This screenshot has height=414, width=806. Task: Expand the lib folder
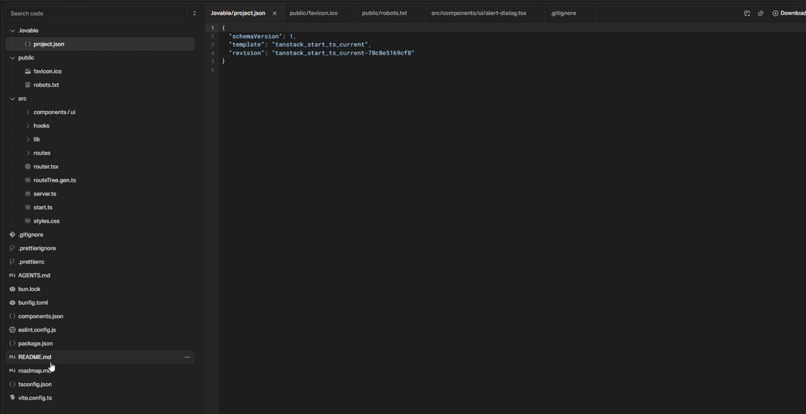pos(28,139)
